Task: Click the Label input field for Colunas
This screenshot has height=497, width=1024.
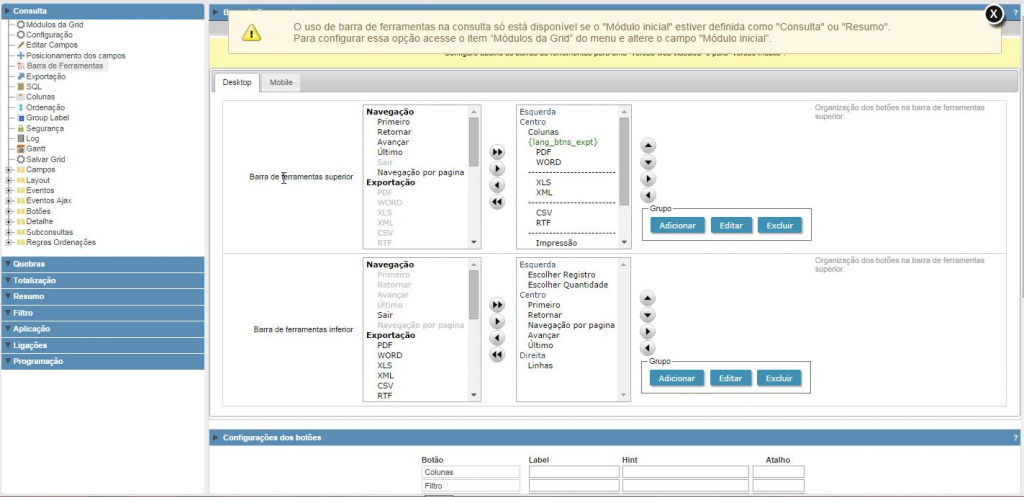Action: pos(572,472)
